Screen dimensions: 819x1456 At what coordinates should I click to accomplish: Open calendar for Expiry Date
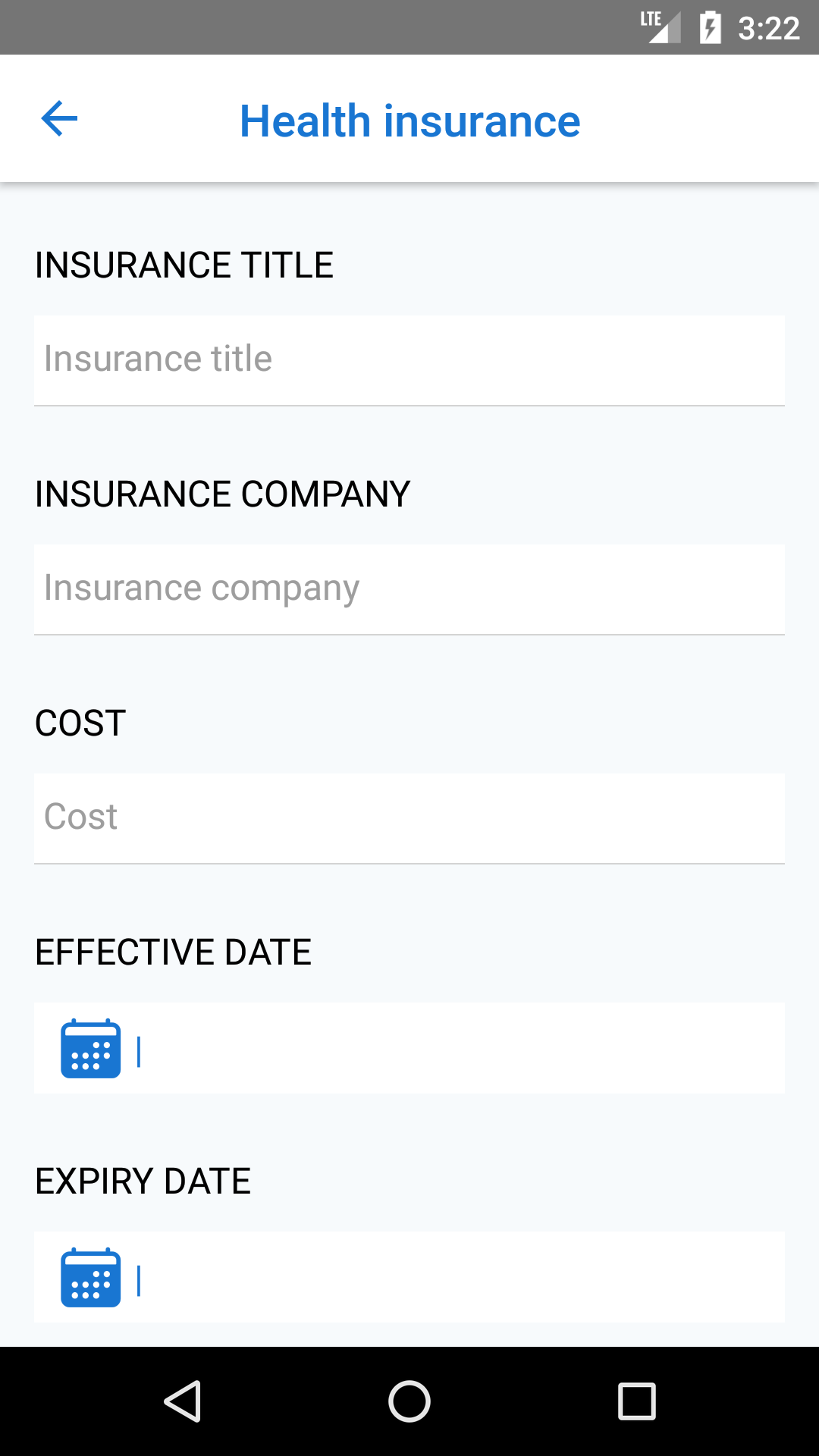pos(90,1277)
